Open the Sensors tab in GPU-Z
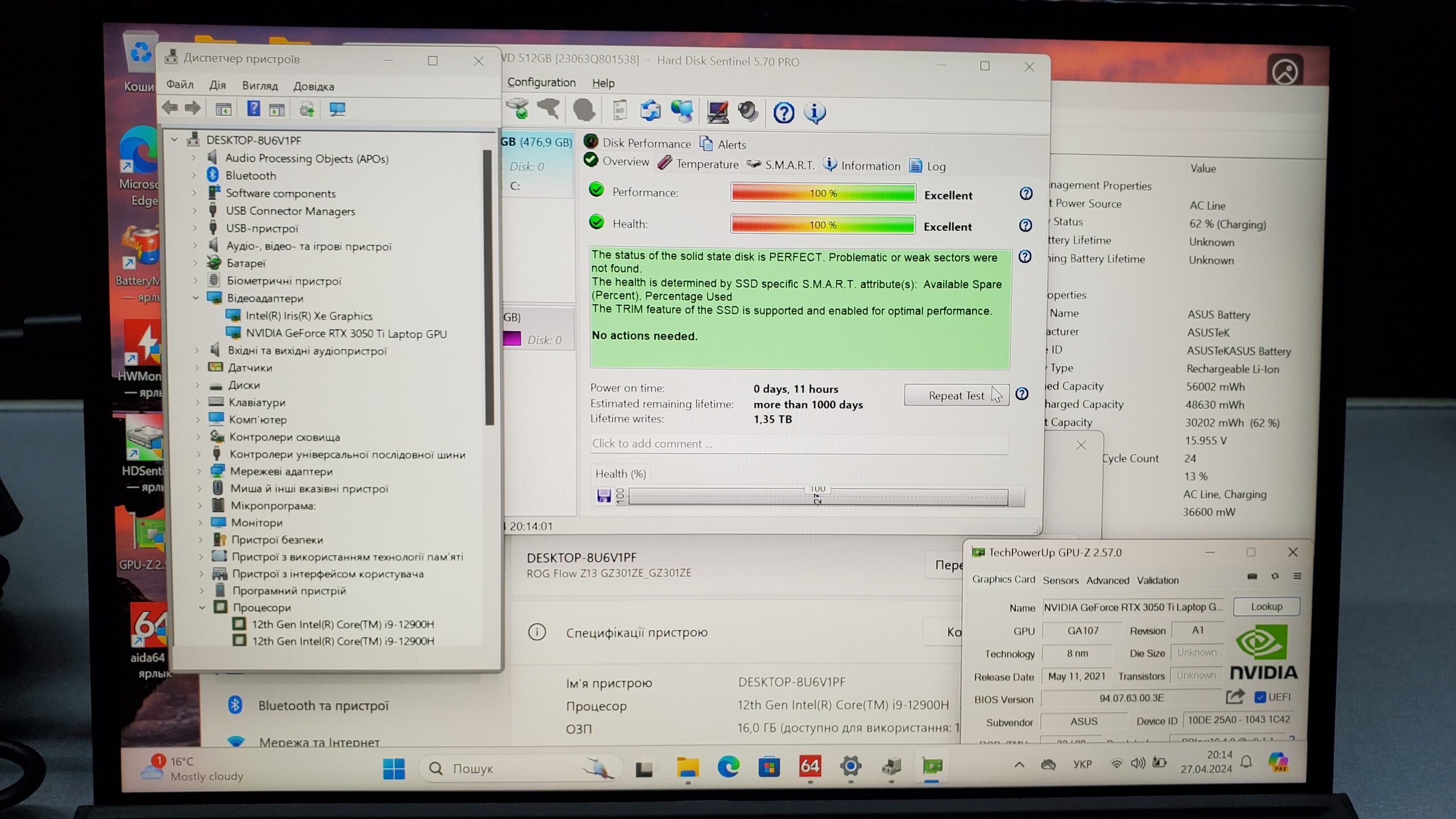 1060,581
